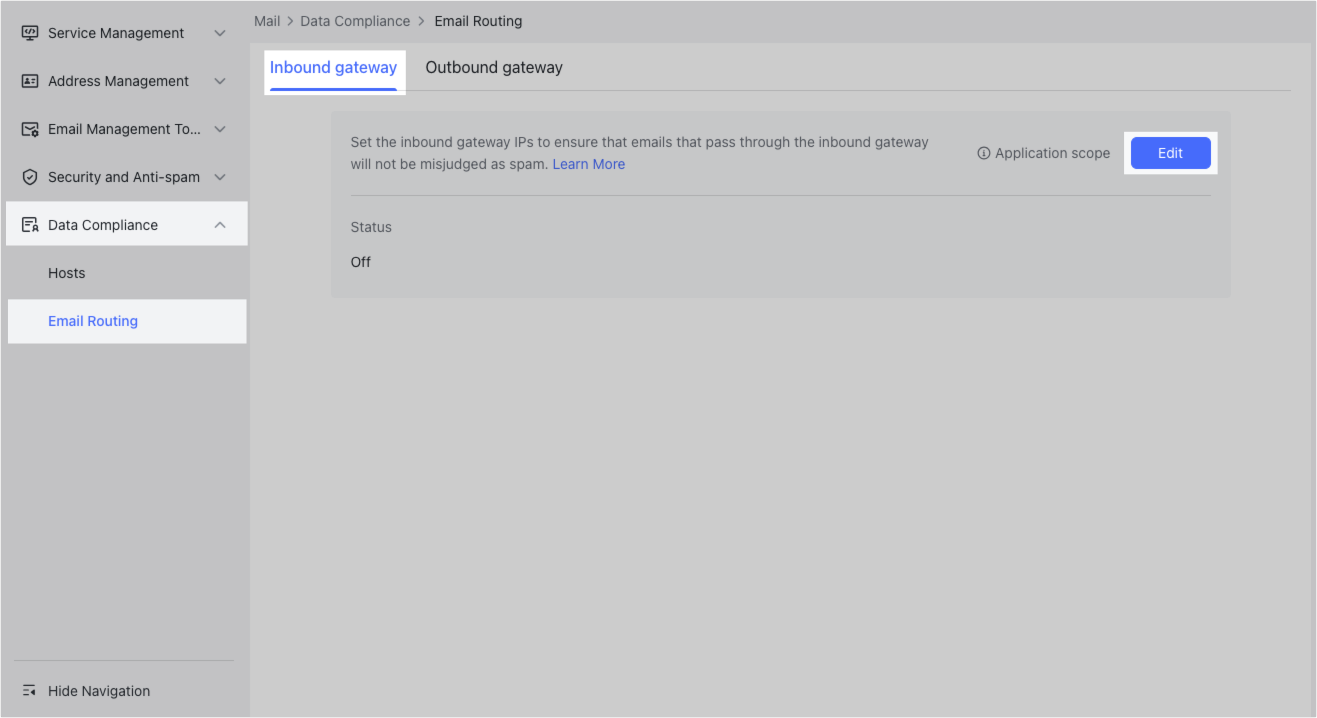The height and width of the screenshot is (718, 1317).
Task: Click the info icon beside Application scope
Action: (984, 153)
